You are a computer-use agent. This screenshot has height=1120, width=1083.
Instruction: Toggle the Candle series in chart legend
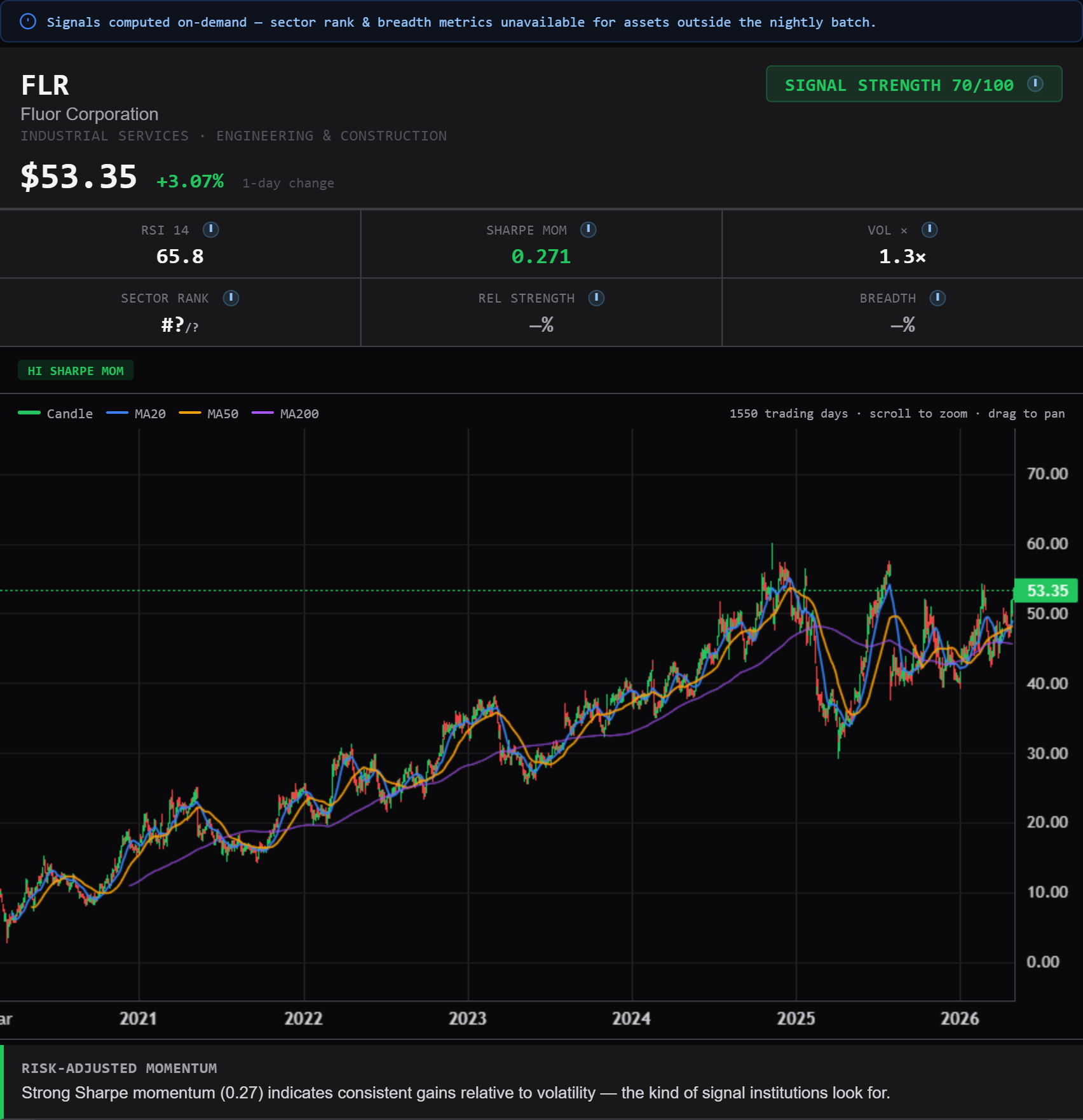(55, 414)
